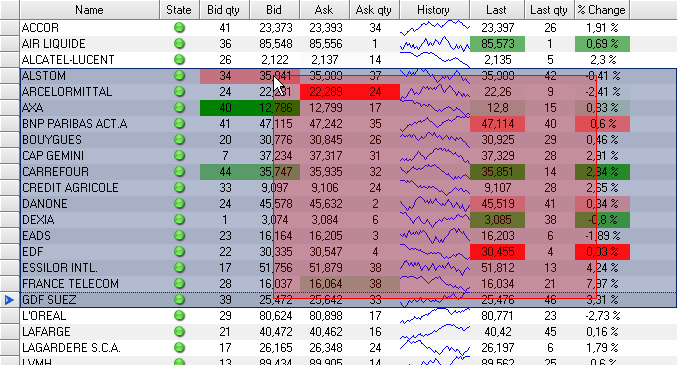Click ALCATEL-LUCENT state indicator light

[x=179, y=60]
